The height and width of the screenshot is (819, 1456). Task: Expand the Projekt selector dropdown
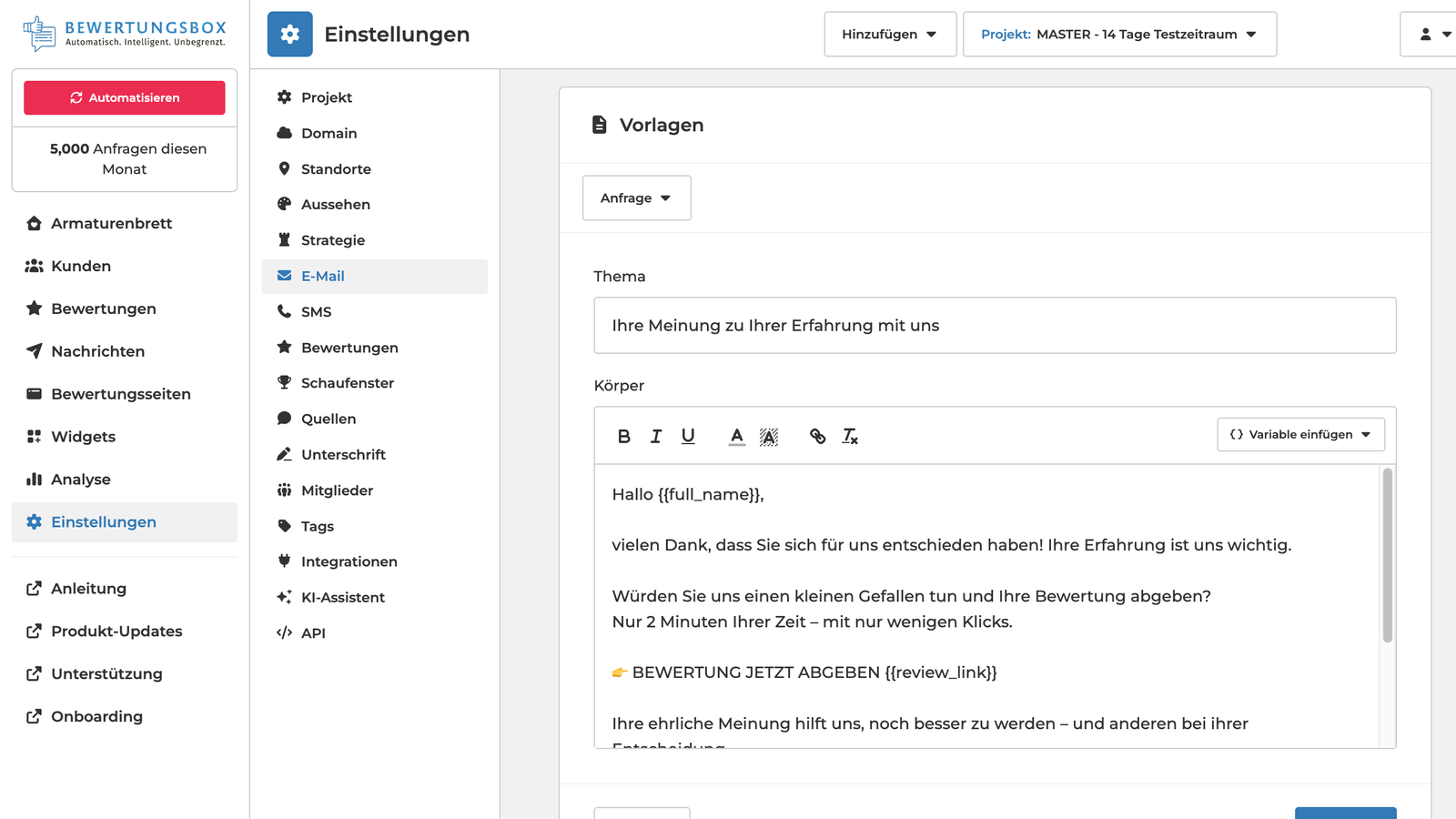pyautogui.click(x=1119, y=35)
